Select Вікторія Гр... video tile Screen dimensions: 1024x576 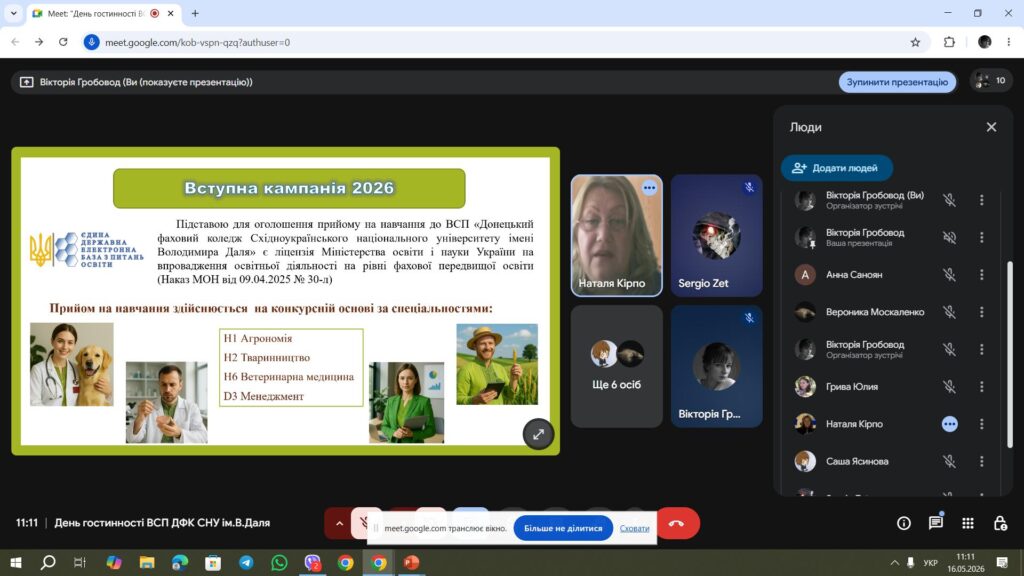coord(716,366)
